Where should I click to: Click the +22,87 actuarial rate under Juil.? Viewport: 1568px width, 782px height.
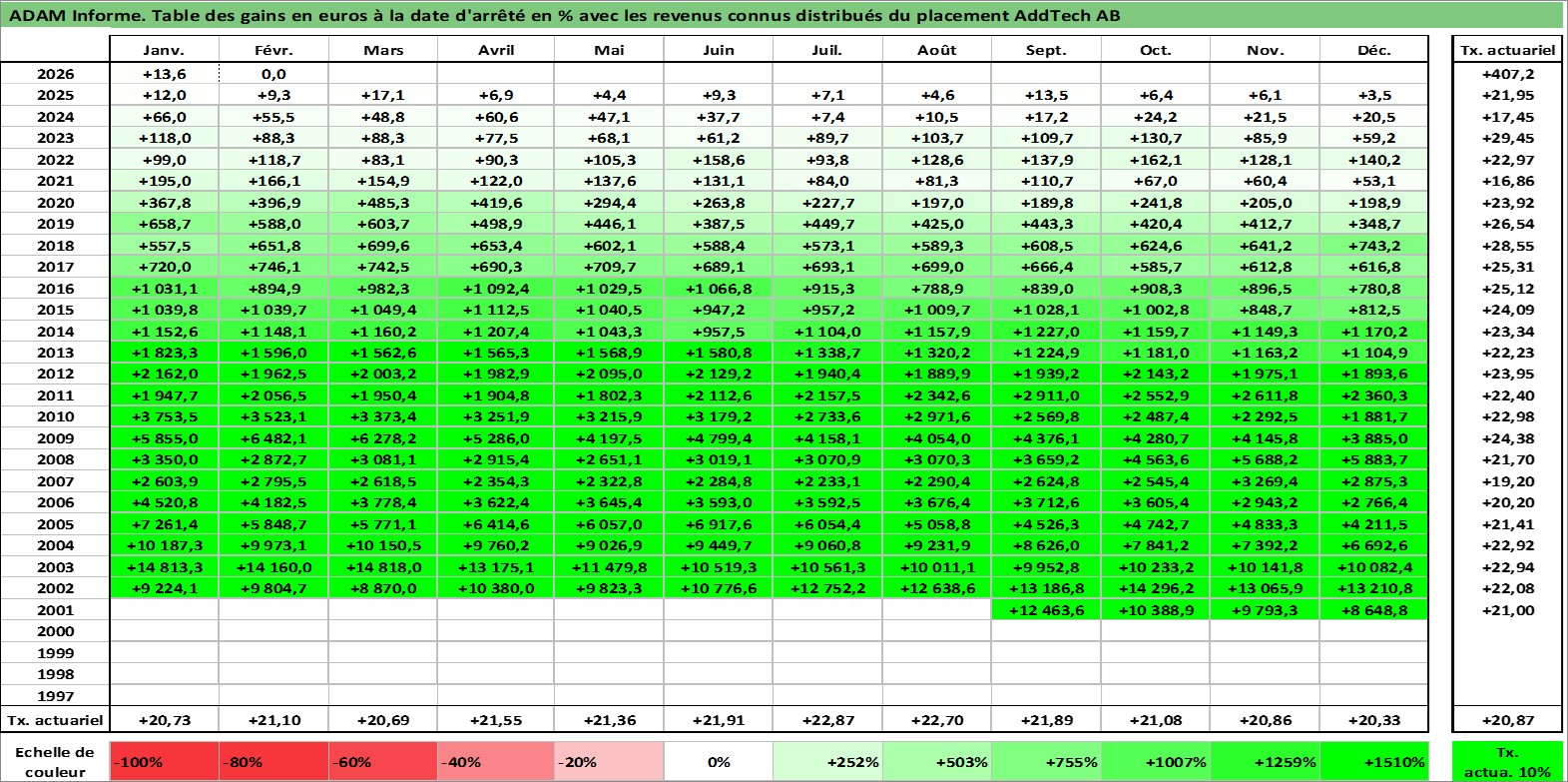(827, 719)
